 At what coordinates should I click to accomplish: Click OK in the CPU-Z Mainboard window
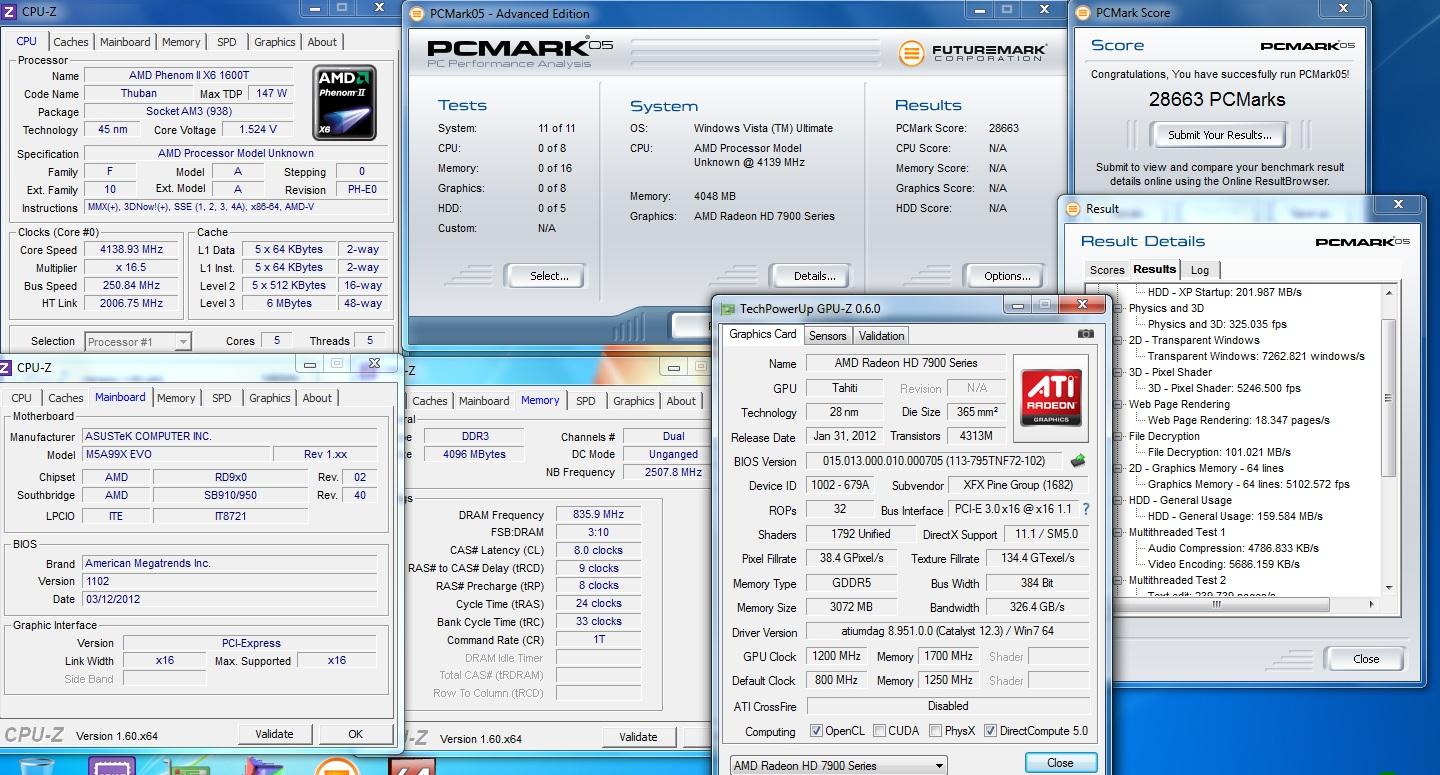[x=355, y=734]
